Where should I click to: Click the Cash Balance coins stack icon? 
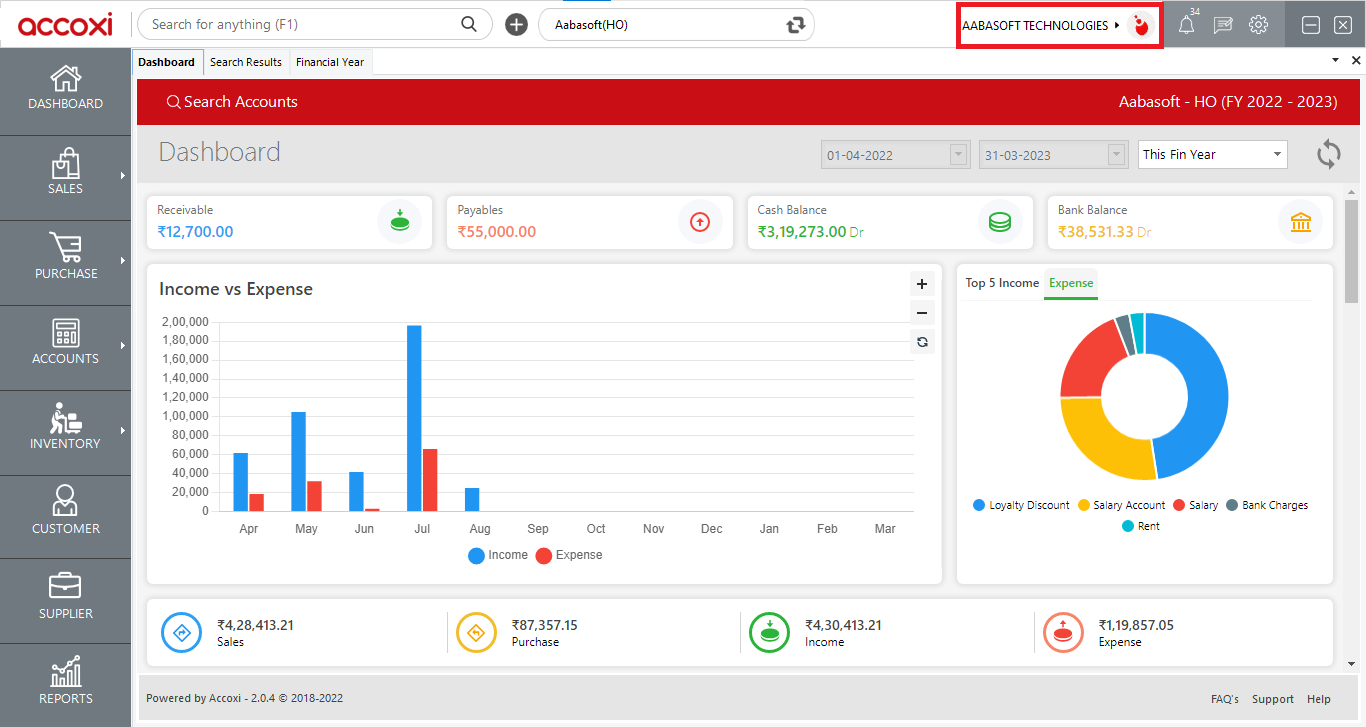pos(1000,222)
